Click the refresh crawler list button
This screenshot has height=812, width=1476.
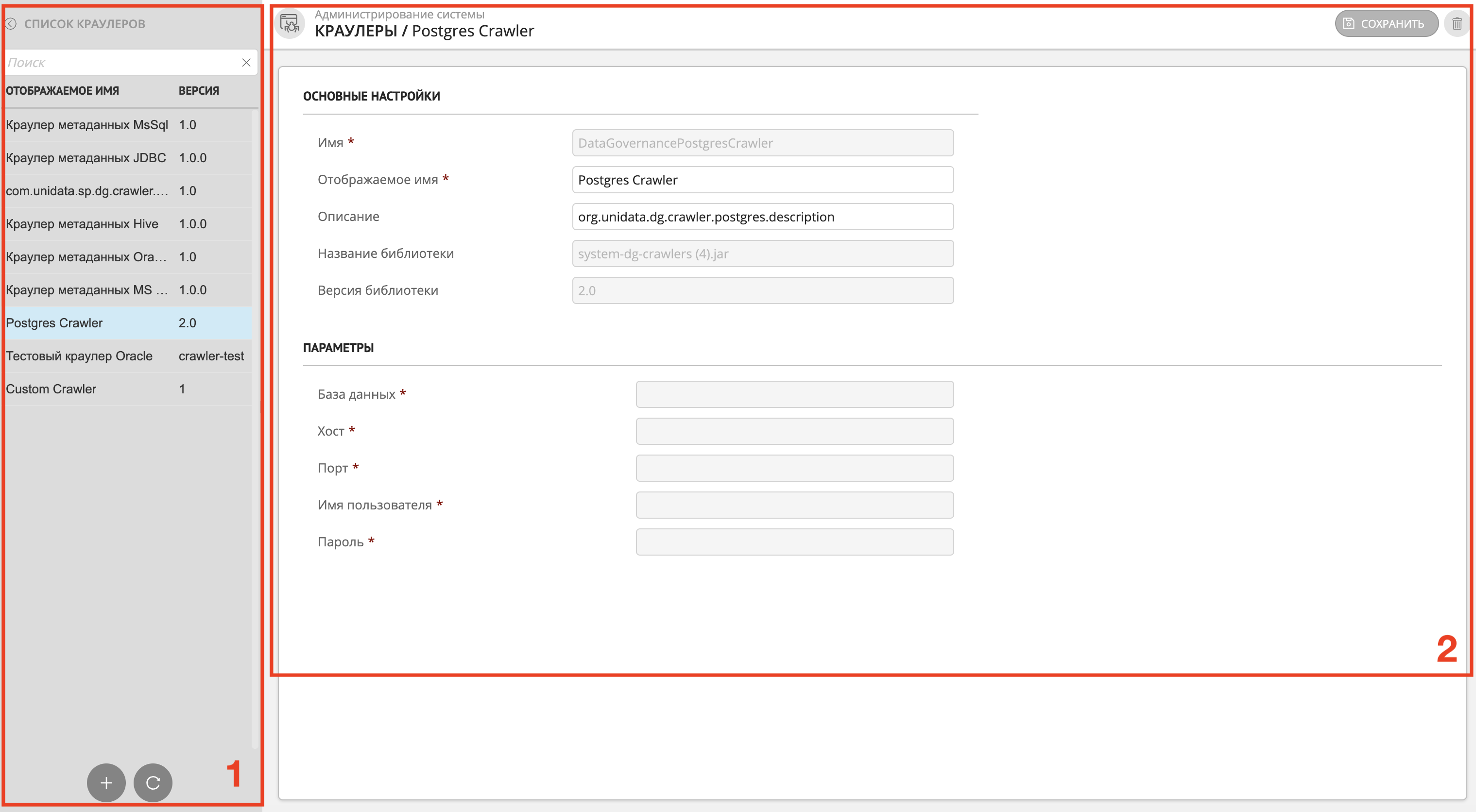[x=153, y=782]
